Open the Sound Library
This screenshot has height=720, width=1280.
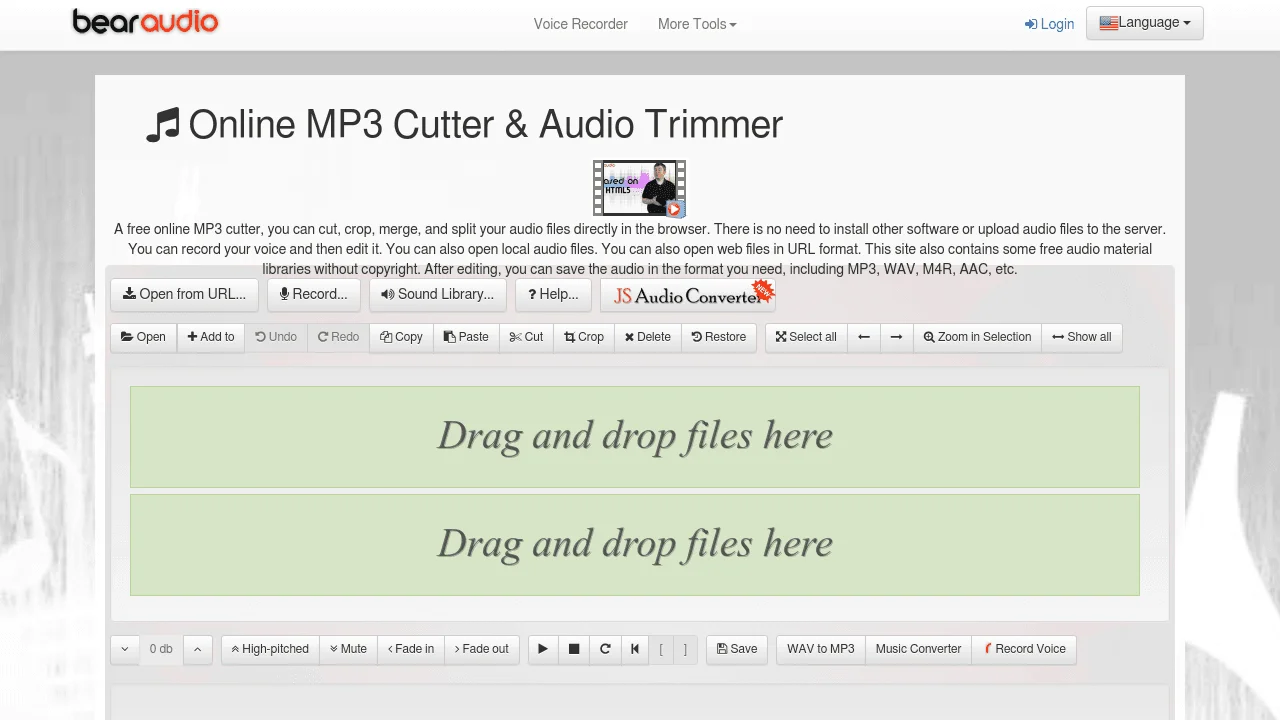click(437, 294)
